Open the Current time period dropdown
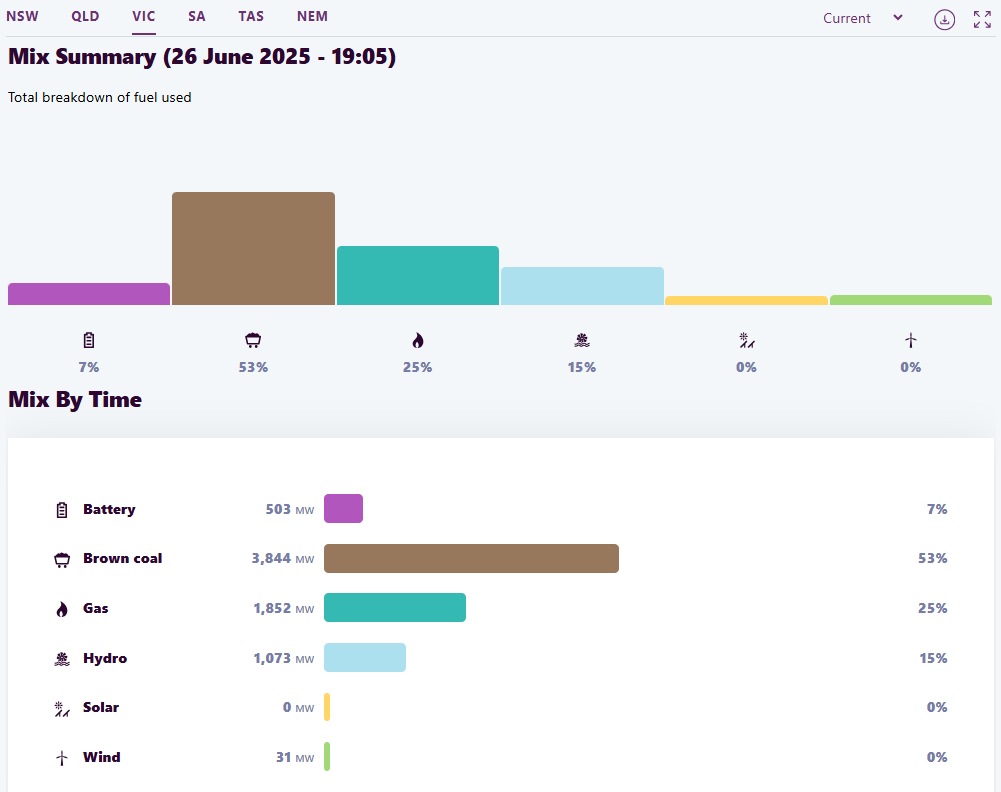 [862, 18]
